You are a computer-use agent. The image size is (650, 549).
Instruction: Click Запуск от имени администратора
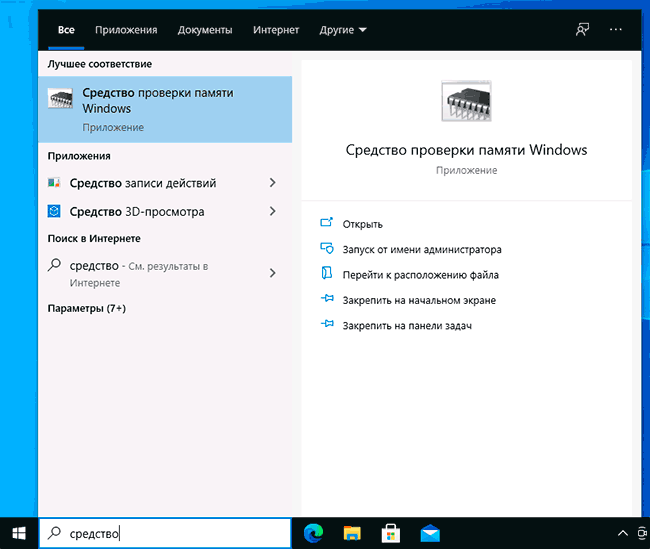pos(422,250)
